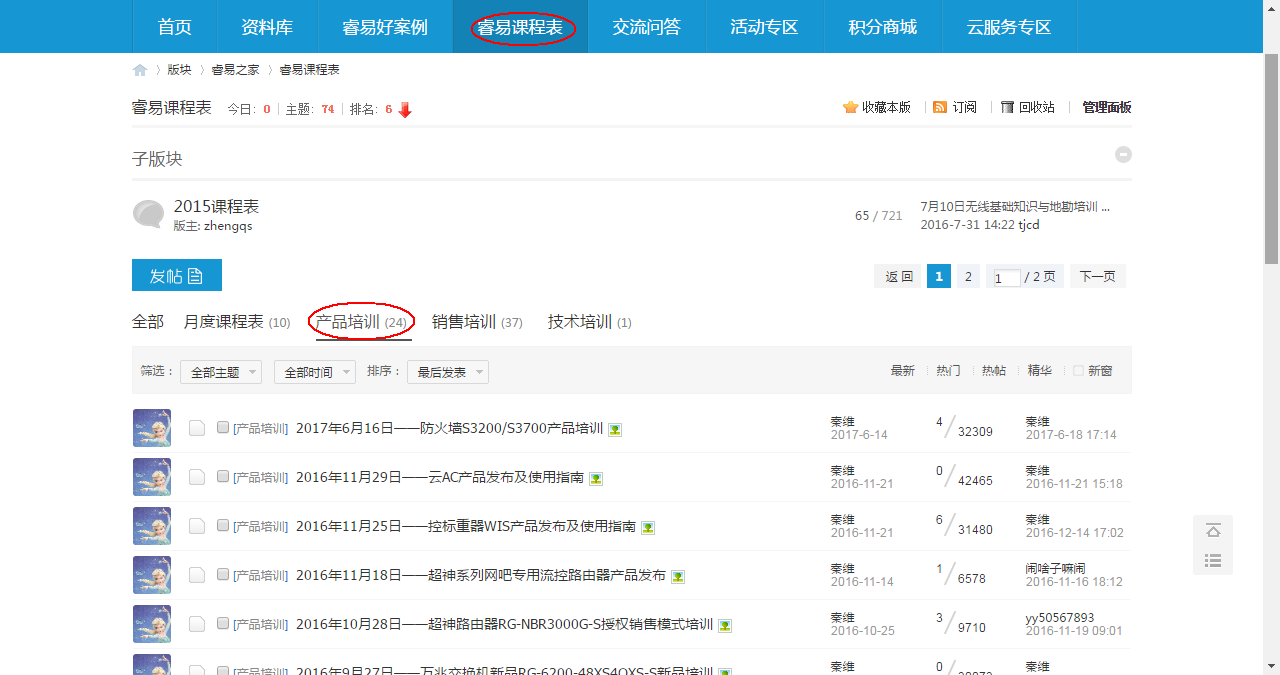Click the floating list icon below back-to-top
Screen dimensions: 1280x675
(1213, 560)
